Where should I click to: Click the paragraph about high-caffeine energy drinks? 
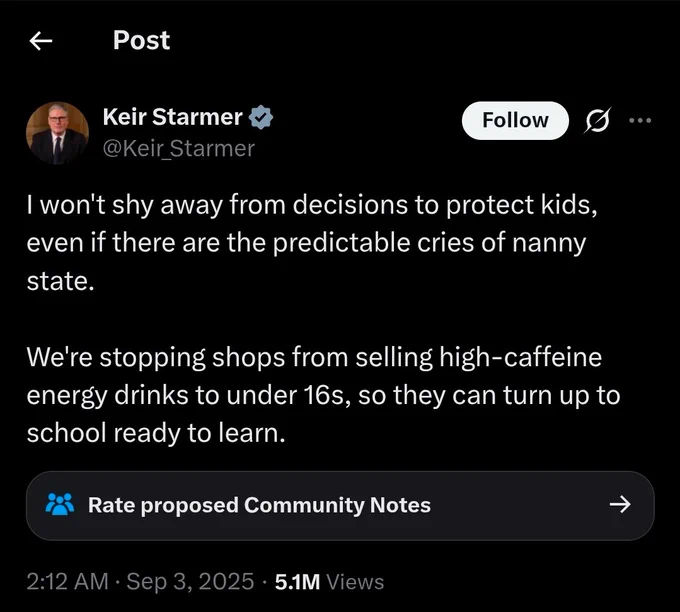(x=324, y=395)
